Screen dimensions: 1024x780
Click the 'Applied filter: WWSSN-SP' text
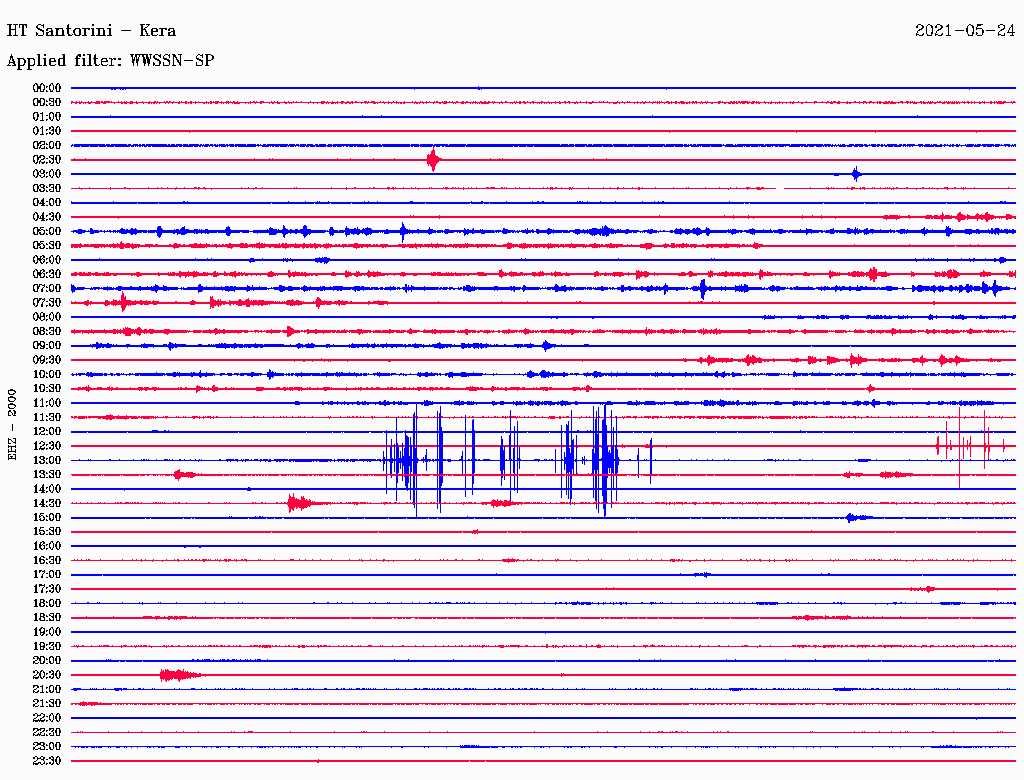[x=110, y=61]
